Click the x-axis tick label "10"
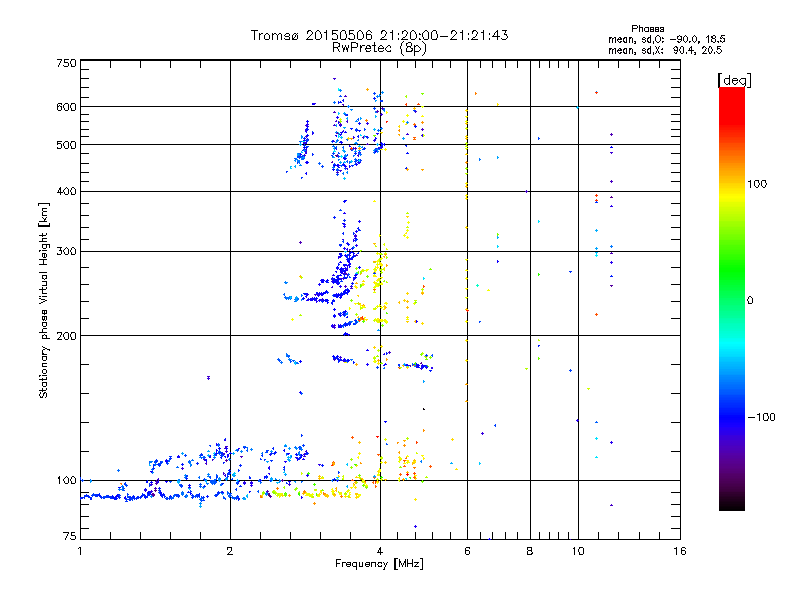Viewport: 800px width, 600px height. click(578, 551)
